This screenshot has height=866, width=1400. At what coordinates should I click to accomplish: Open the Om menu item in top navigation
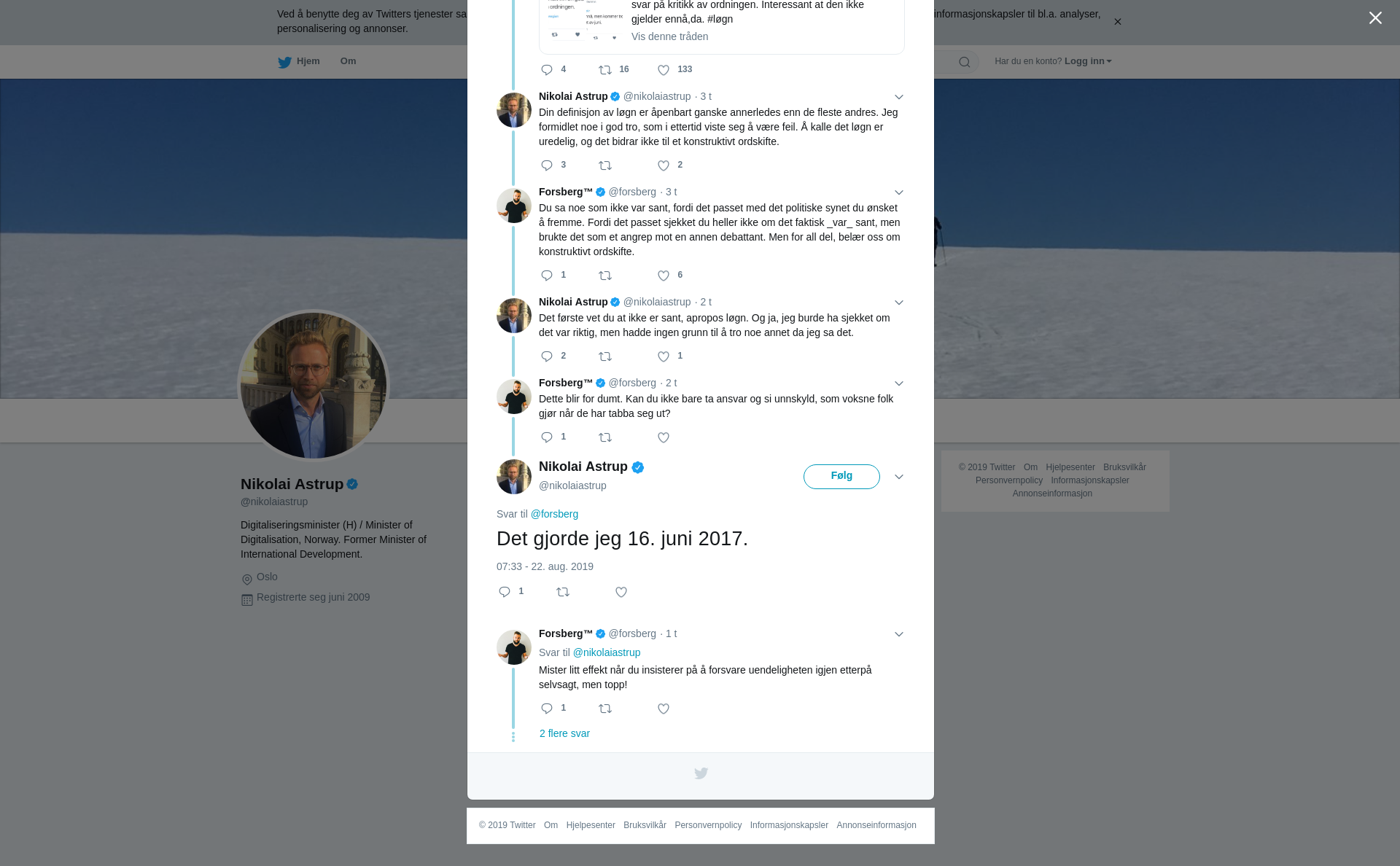click(348, 61)
